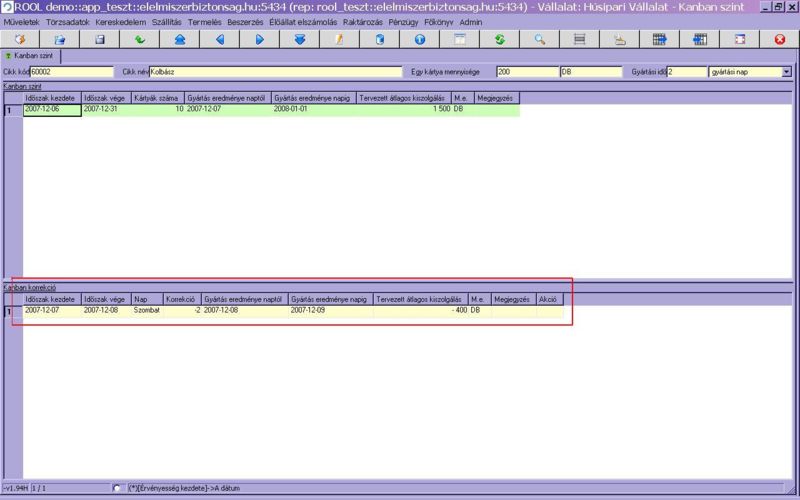Select the Kanban szint tab
800x500 pixels.
tap(31, 56)
